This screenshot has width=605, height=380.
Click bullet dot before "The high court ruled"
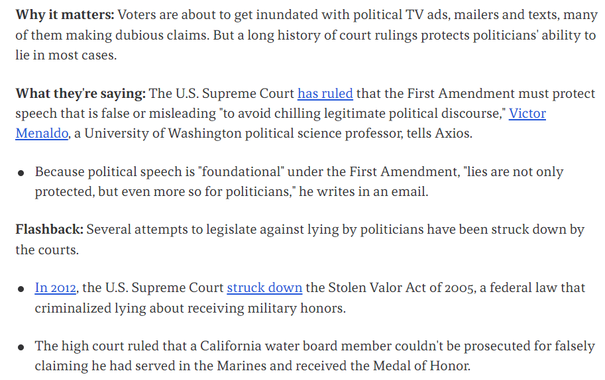tap(21, 347)
